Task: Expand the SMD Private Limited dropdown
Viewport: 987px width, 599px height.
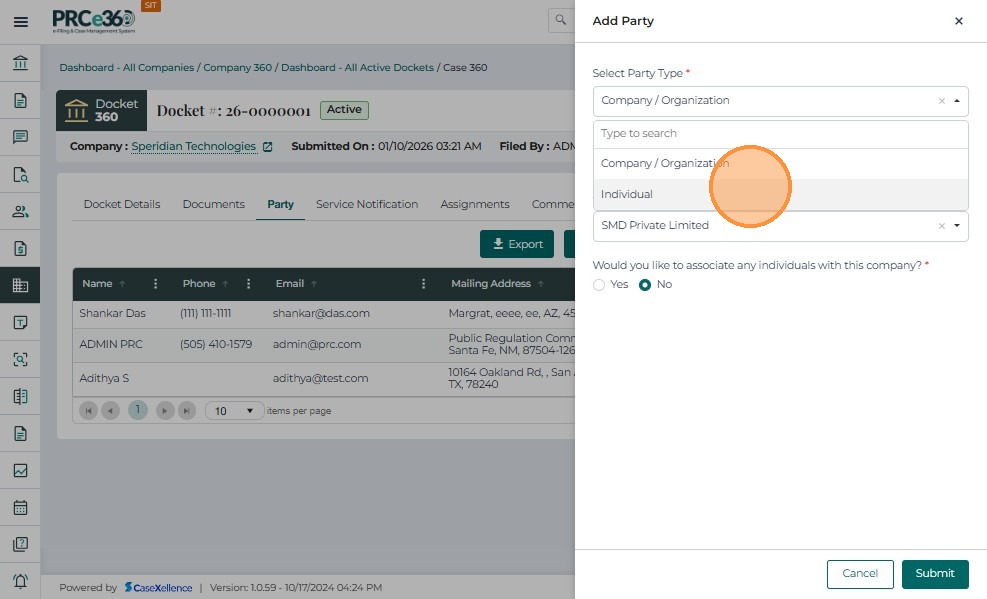Action: pos(957,226)
